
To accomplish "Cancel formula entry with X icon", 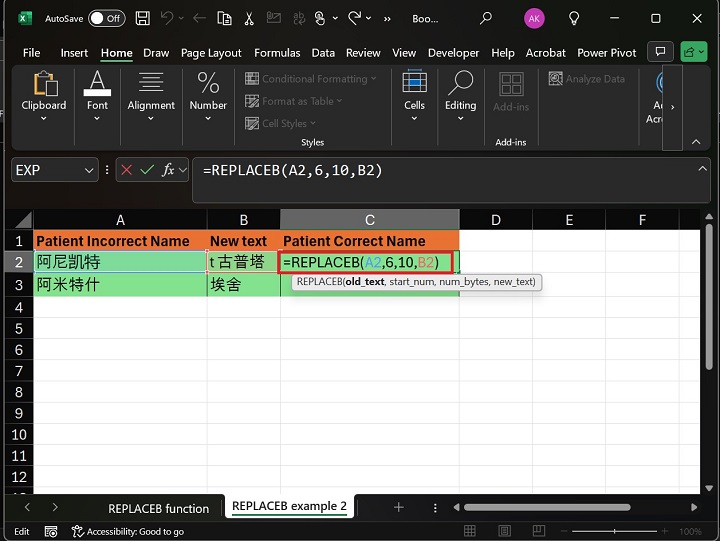I will point(126,170).
